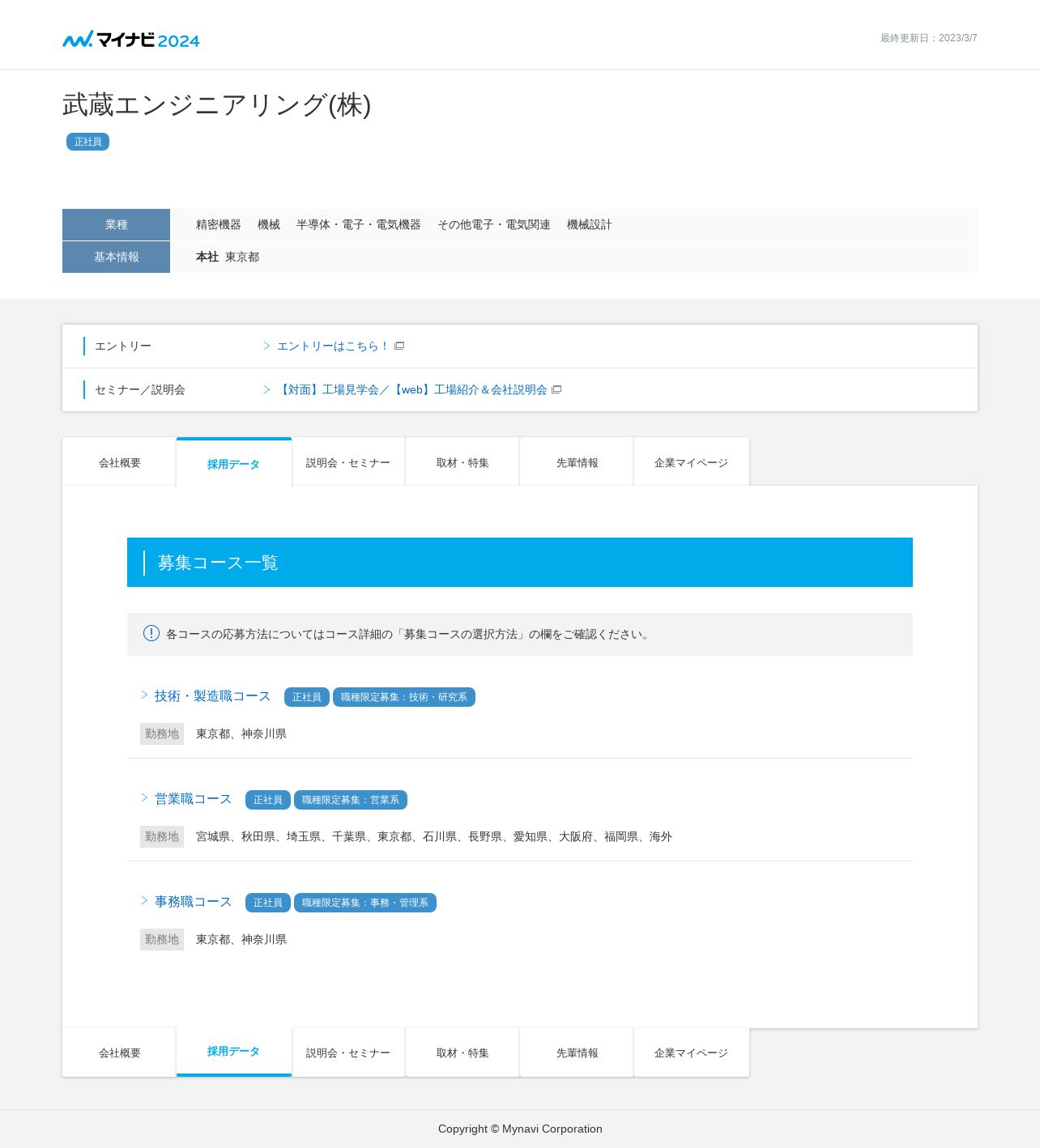Screen dimensions: 1040x1148
Task: Click chevron beside 事務職コース
Action: point(144,901)
